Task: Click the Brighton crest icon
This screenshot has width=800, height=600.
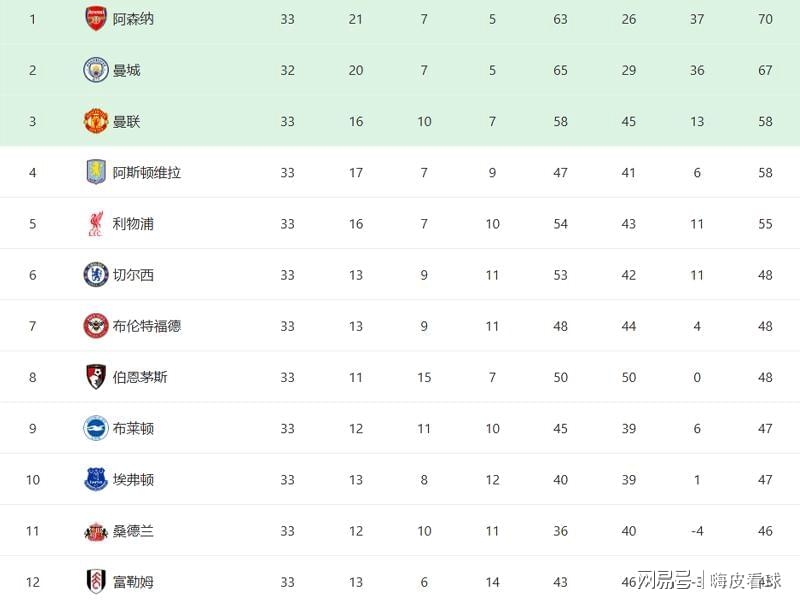Action: pyautogui.click(x=95, y=428)
